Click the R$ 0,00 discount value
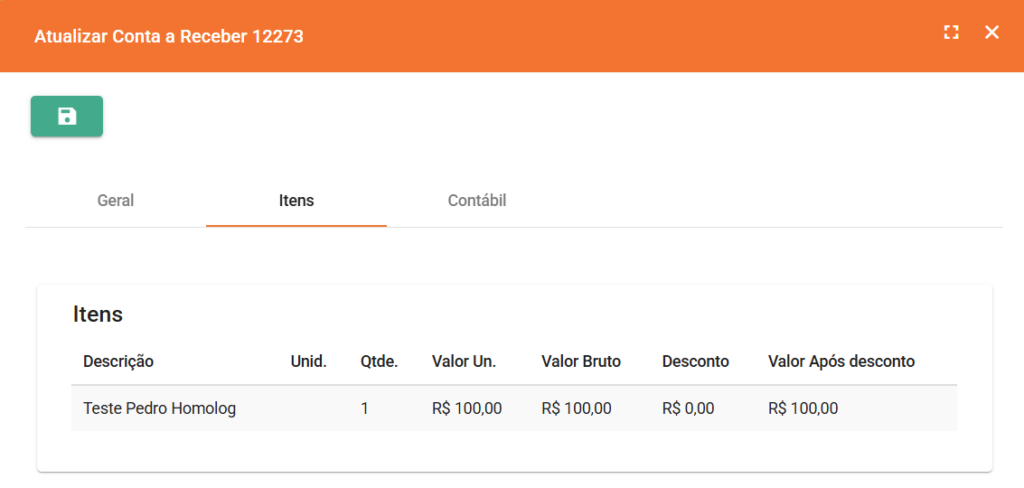Screen dimensions: 1024x488 click(688, 408)
